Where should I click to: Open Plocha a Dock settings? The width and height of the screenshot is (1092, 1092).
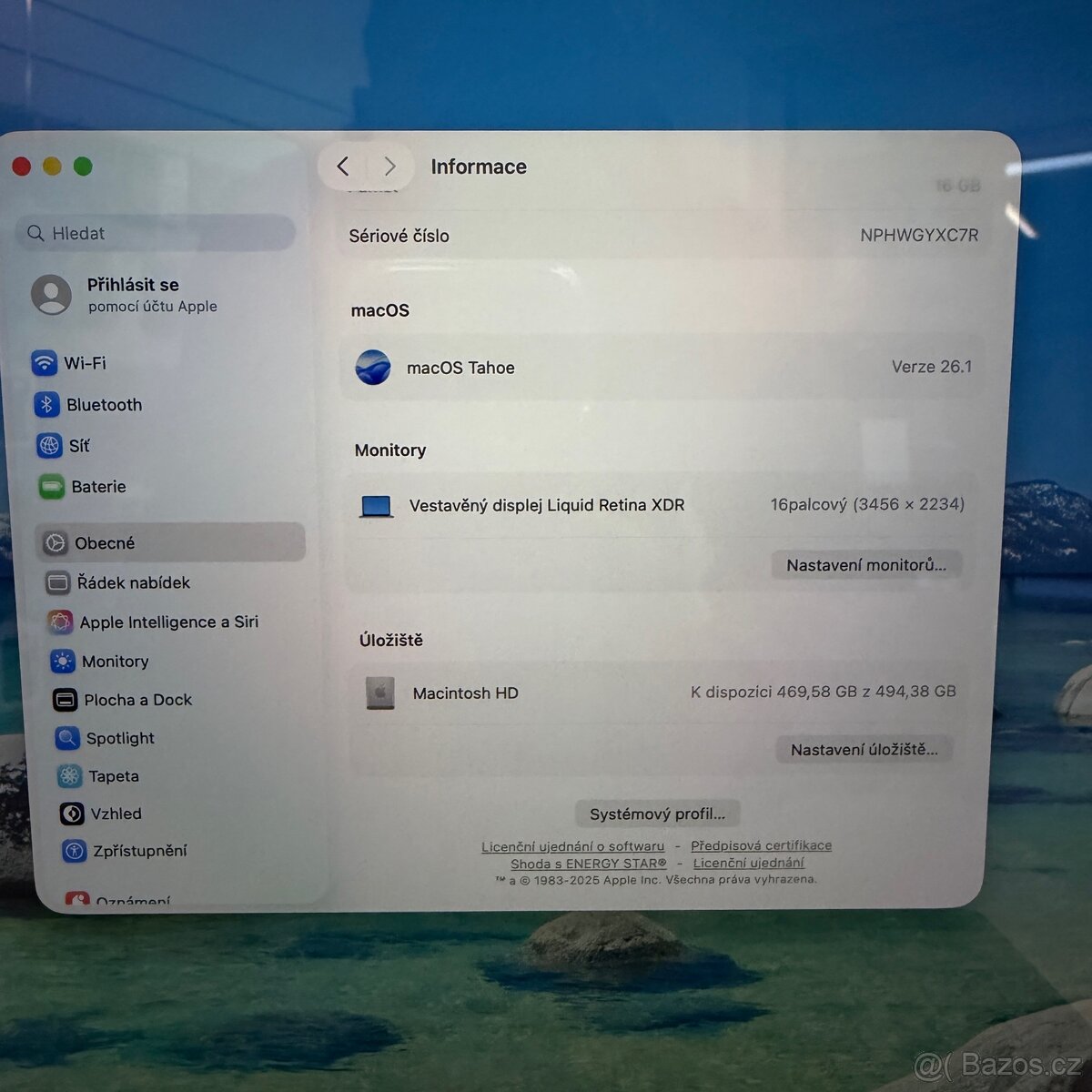(136, 700)
